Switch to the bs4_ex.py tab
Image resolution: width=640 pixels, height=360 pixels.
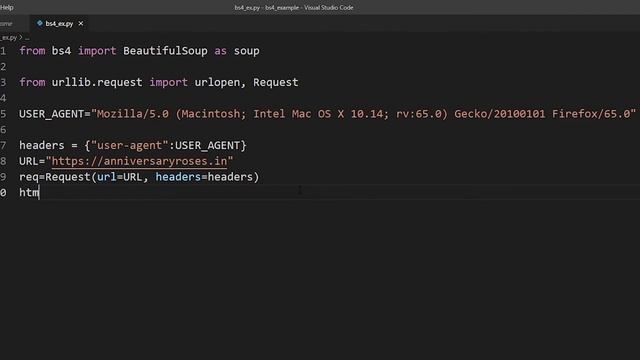tap(59, 24)
